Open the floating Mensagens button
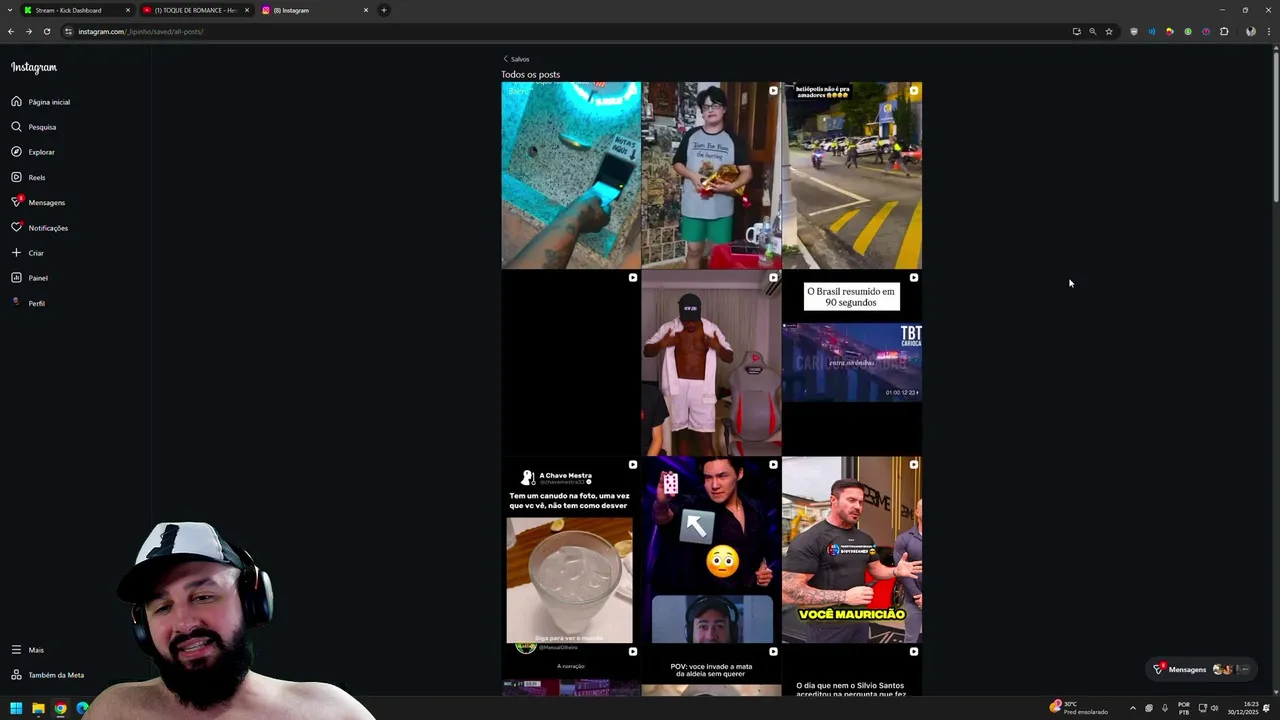The height and width of the screenshot is (720, 1280). 1201,669
